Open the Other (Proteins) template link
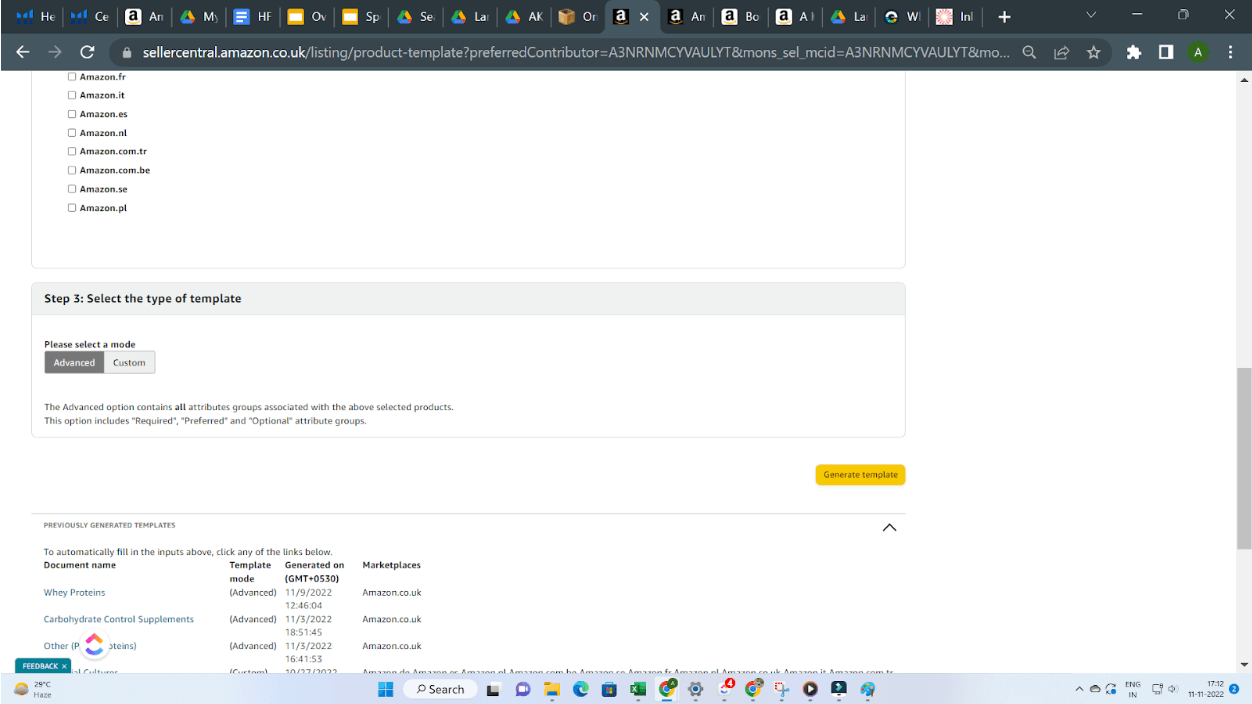The image size is (1252, 704). [x=90, y=646]
